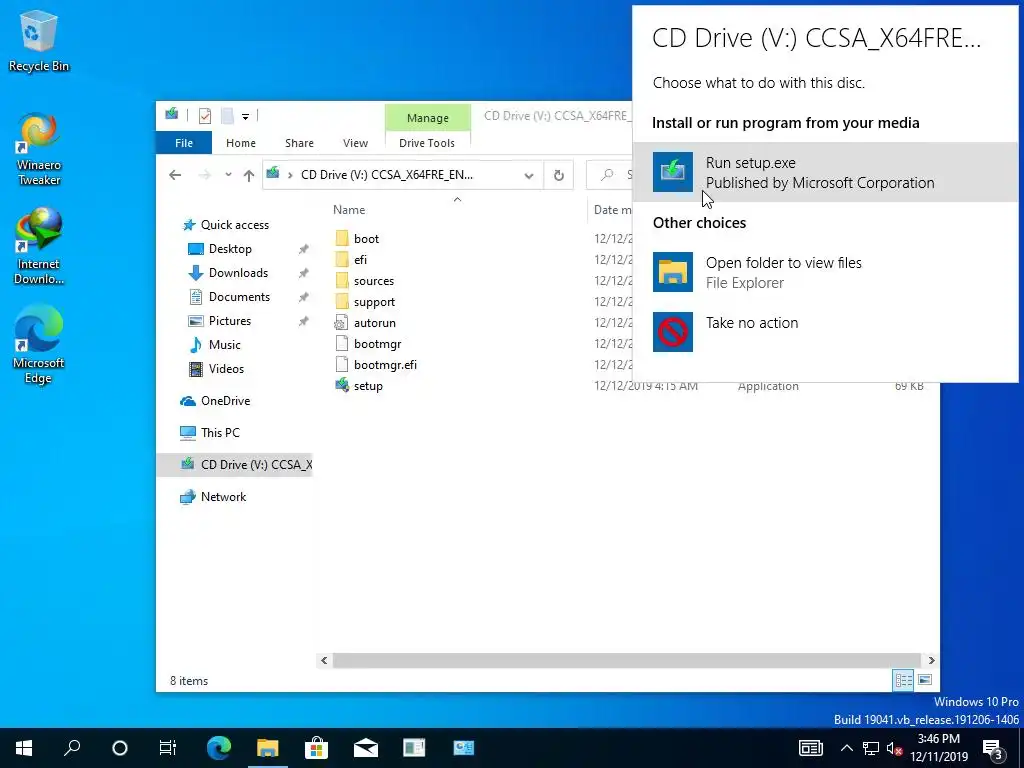The width and height of the screenshot is (1024, 768).
Task: Select Desktop in the navigation pane
Action: click(x=230, y=249)
